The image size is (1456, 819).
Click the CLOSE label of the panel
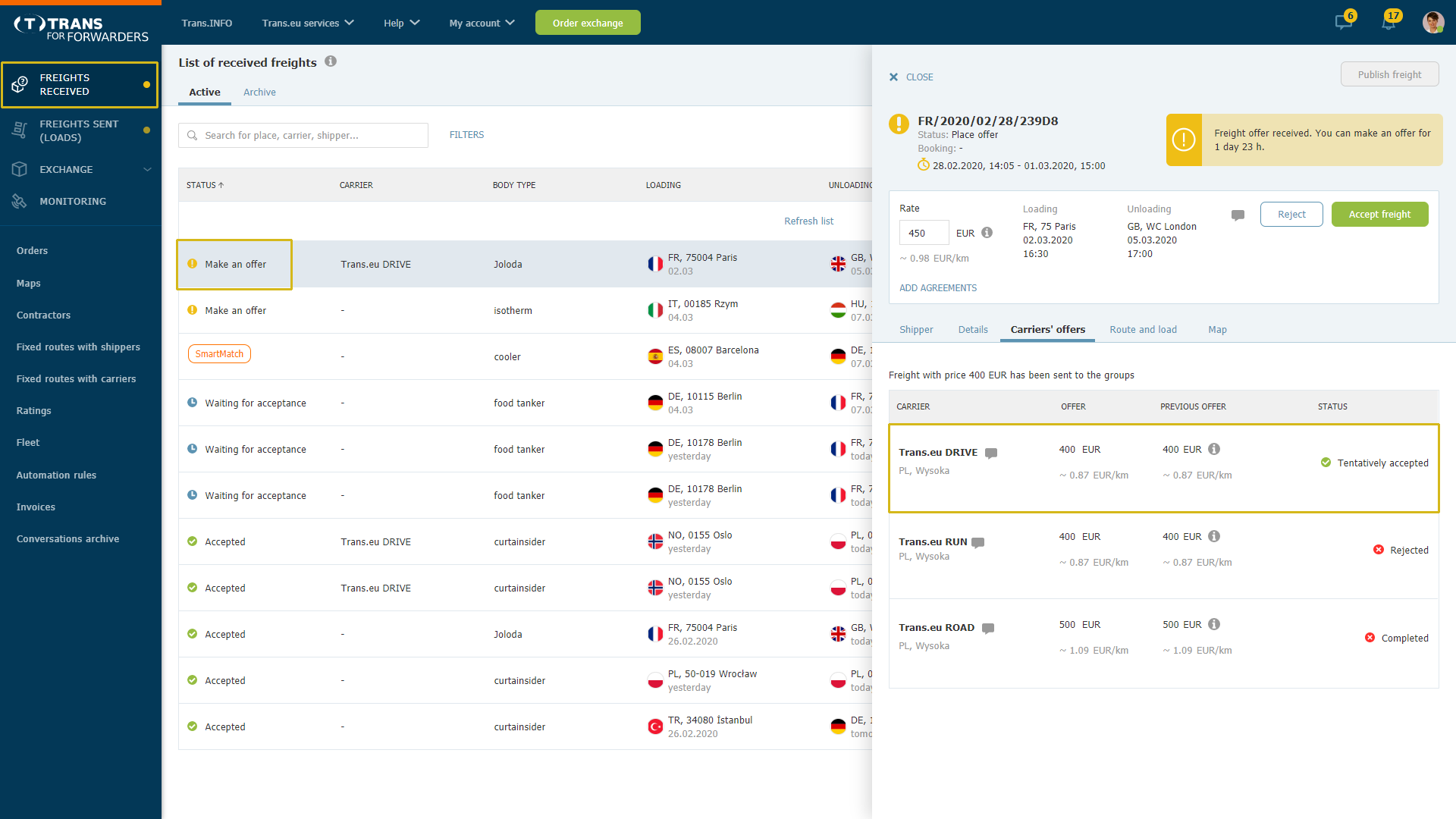click(x=919, y=77)
